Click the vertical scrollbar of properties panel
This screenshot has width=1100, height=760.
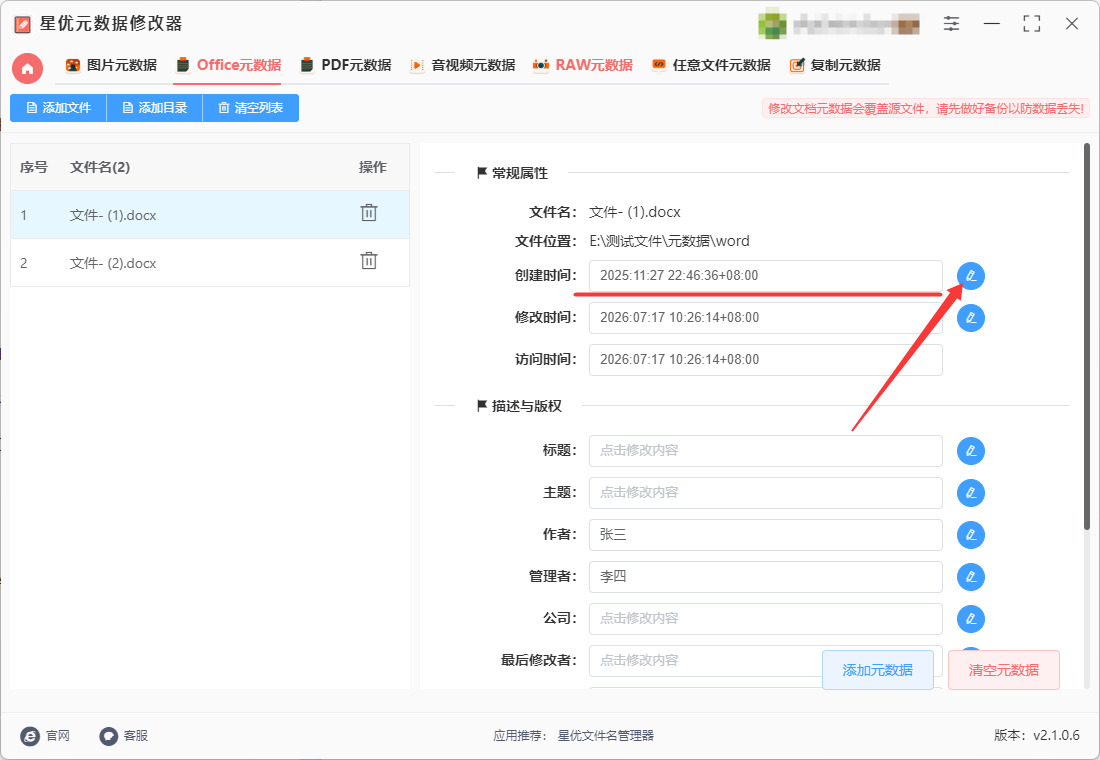point(1087,337)
